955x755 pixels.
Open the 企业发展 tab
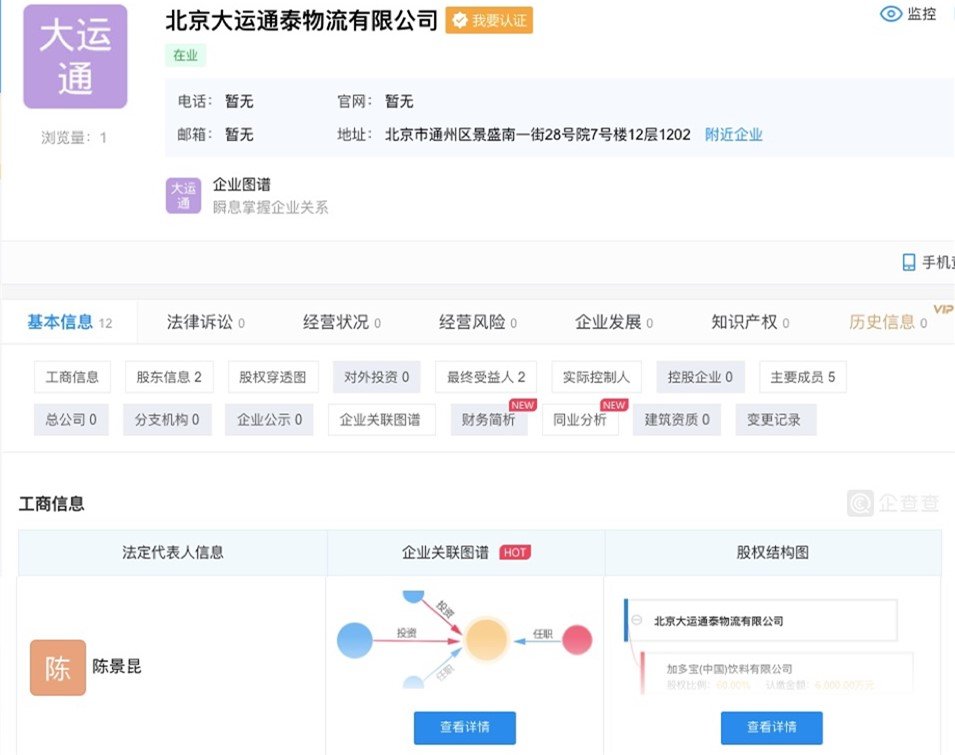point(614,322)
